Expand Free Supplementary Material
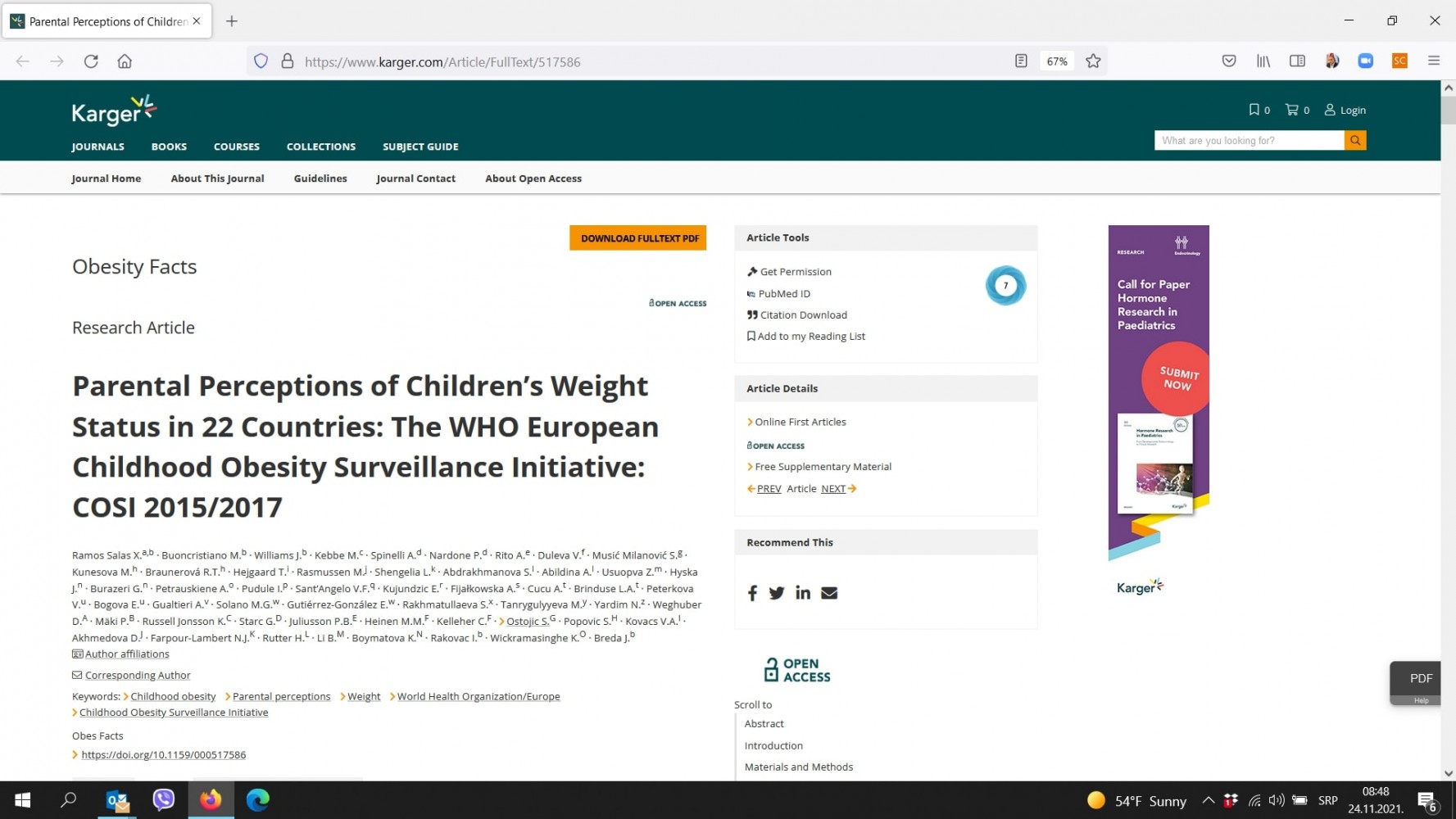Screen dimensions: 1456x819 [823, 467]
